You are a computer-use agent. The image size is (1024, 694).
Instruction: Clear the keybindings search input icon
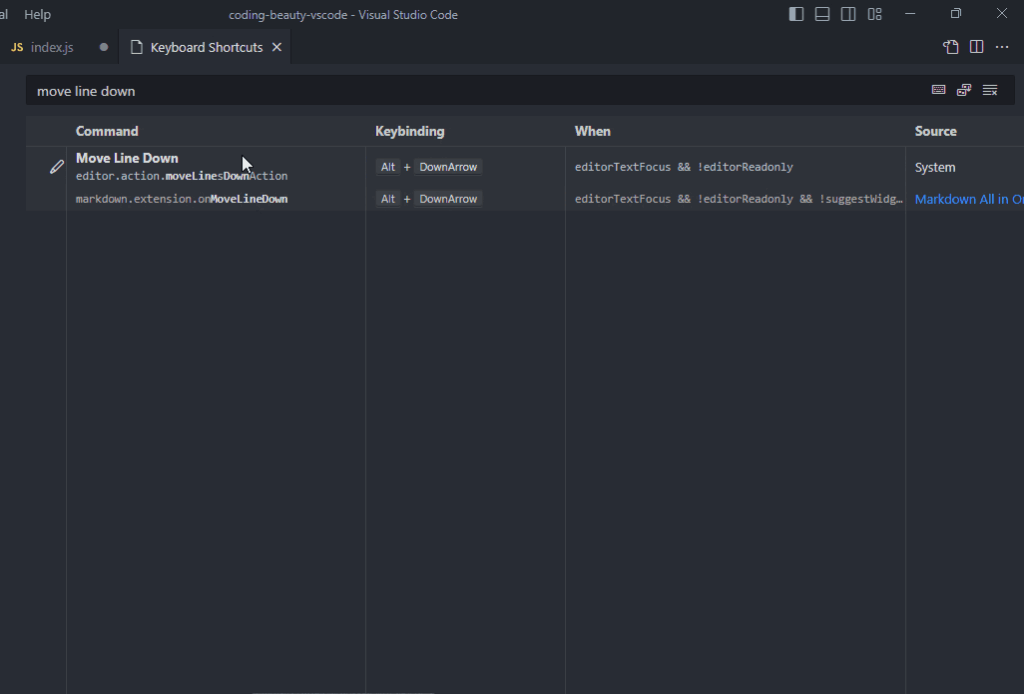[x=990, y=90]
